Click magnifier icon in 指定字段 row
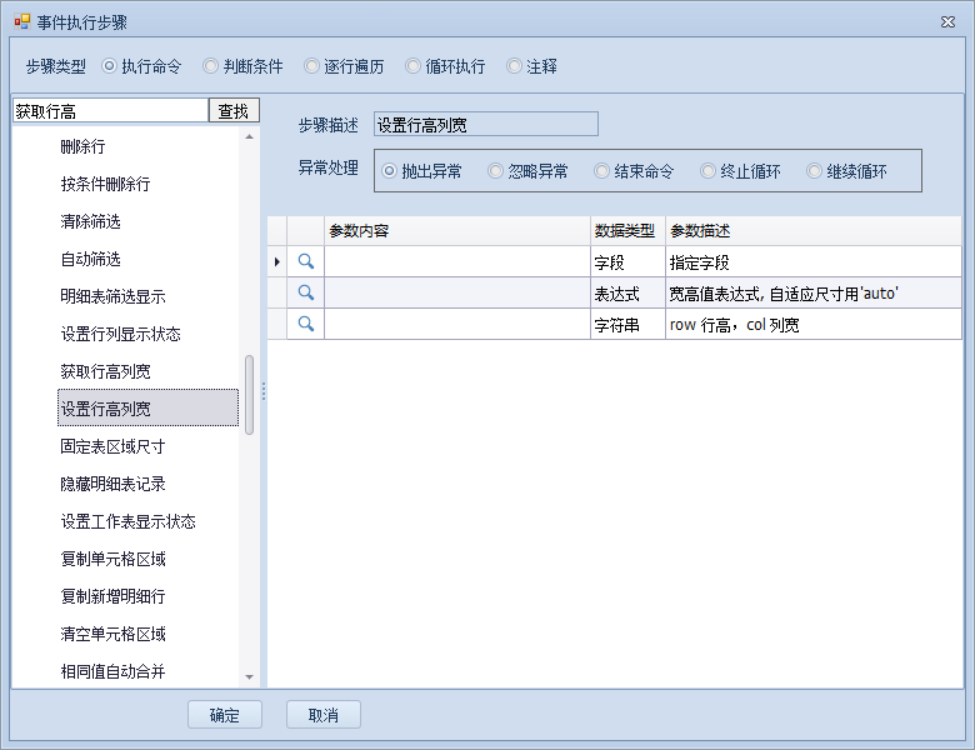The width and height of the screenshot is (975, 750). pyautogui.click(x=307, y=261)
